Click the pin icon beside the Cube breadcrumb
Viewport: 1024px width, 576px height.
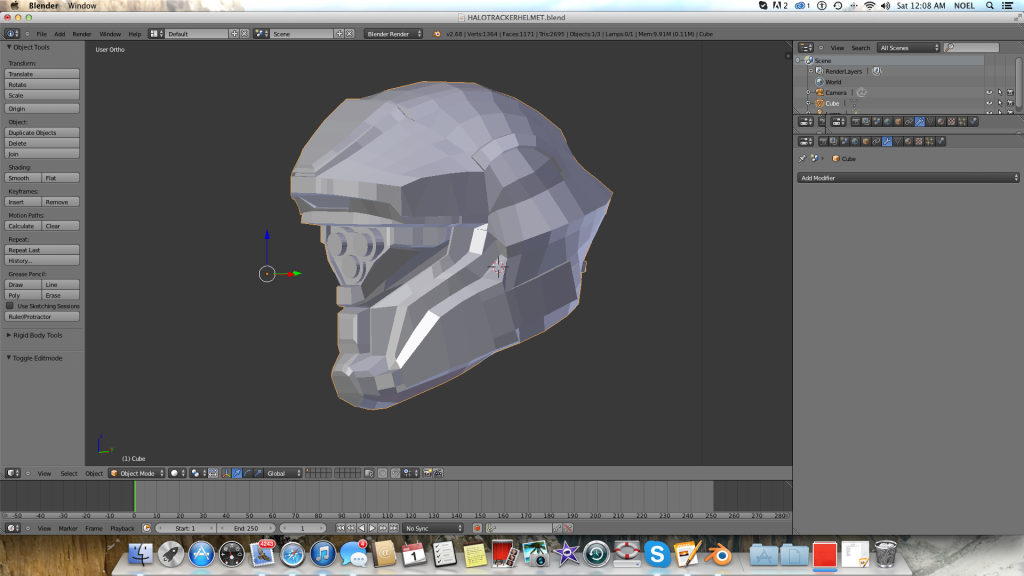pyautogui.click(x=803, y=159)
